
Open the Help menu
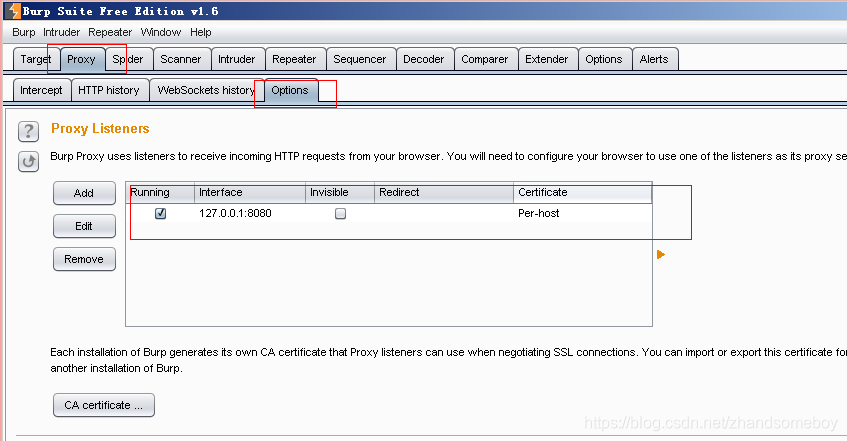201,32
